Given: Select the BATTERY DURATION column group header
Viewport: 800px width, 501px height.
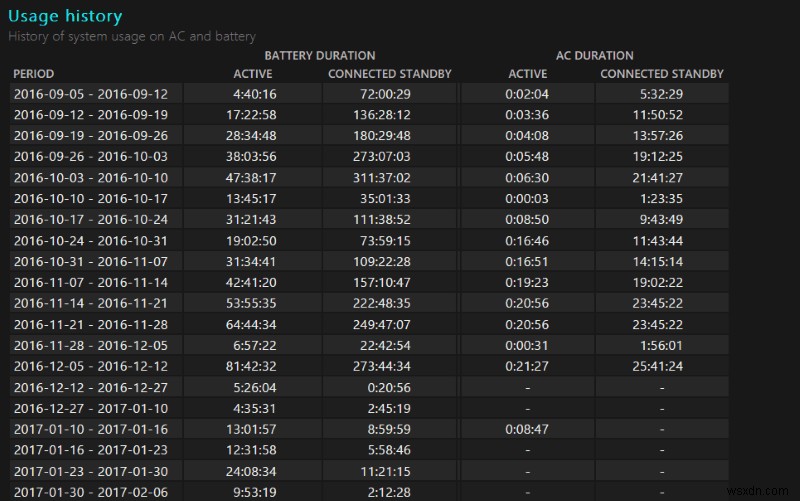Looking at the screenshot, I should [x=320, y=56].
